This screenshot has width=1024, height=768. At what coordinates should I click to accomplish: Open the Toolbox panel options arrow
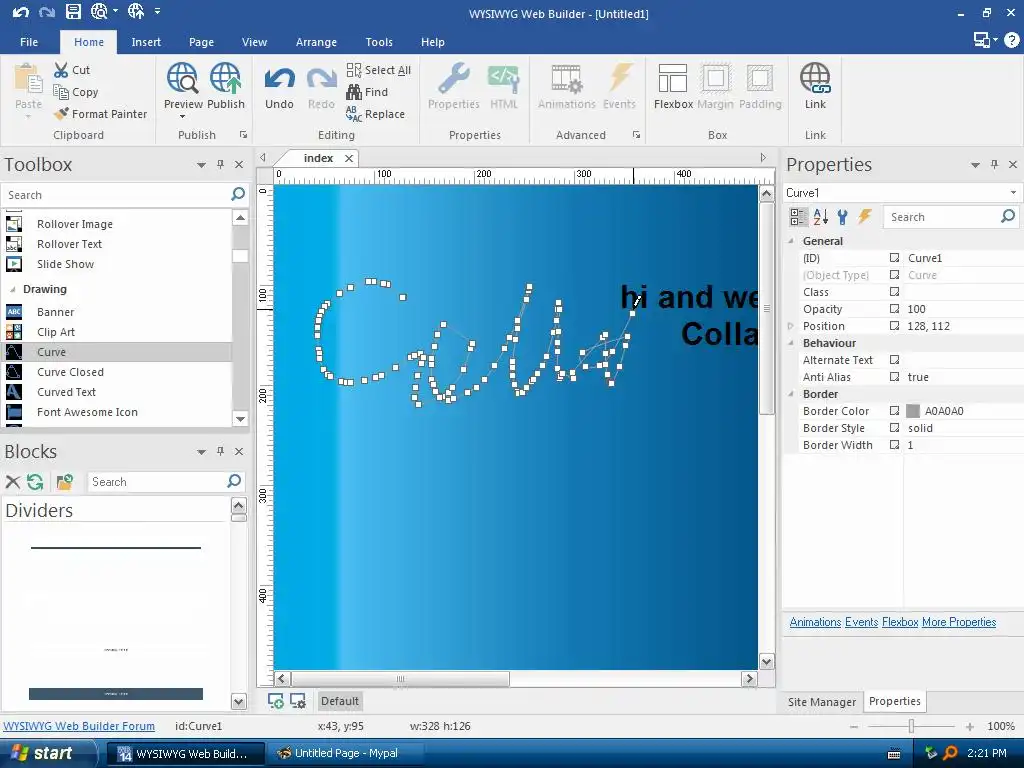tap(201, 165)
